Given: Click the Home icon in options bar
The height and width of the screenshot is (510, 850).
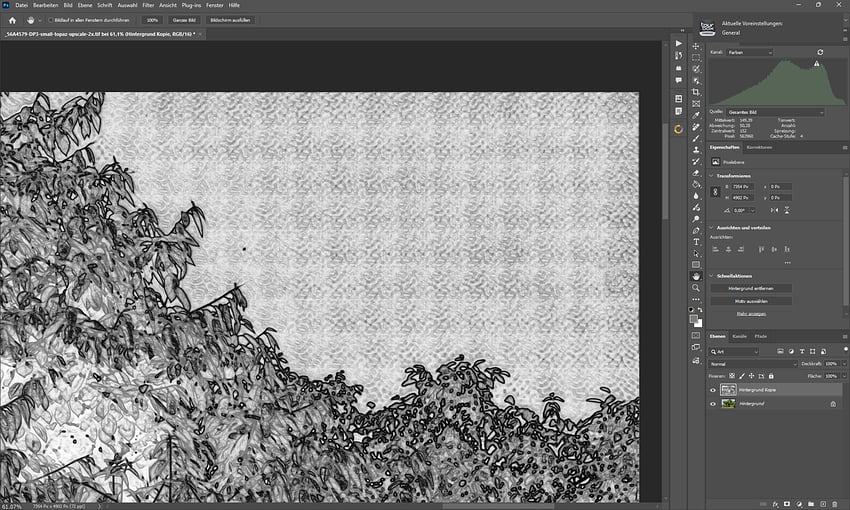Looking at the screenshot, I should tap(12, 19).
